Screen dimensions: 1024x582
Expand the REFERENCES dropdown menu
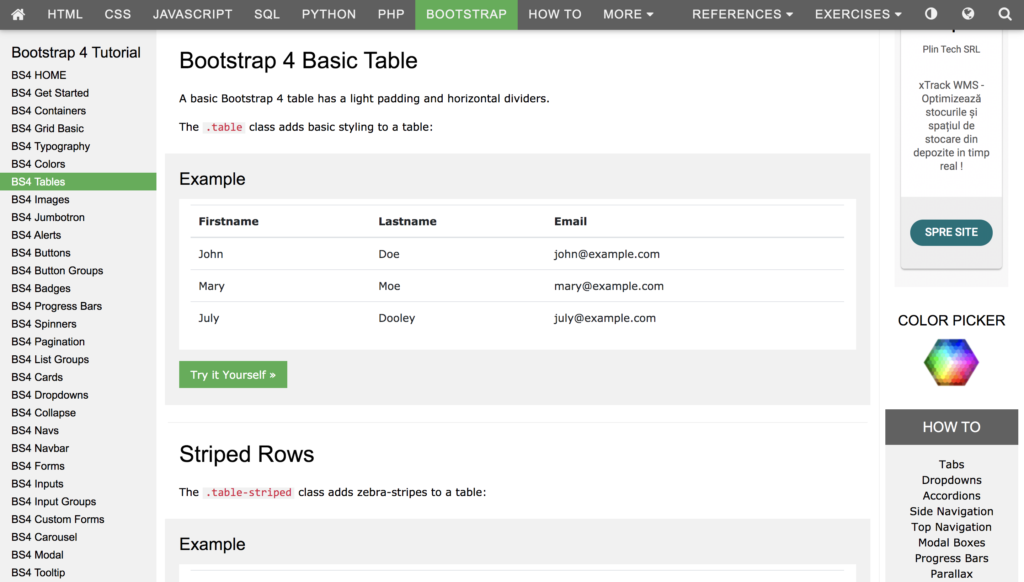tap(742, 14)
